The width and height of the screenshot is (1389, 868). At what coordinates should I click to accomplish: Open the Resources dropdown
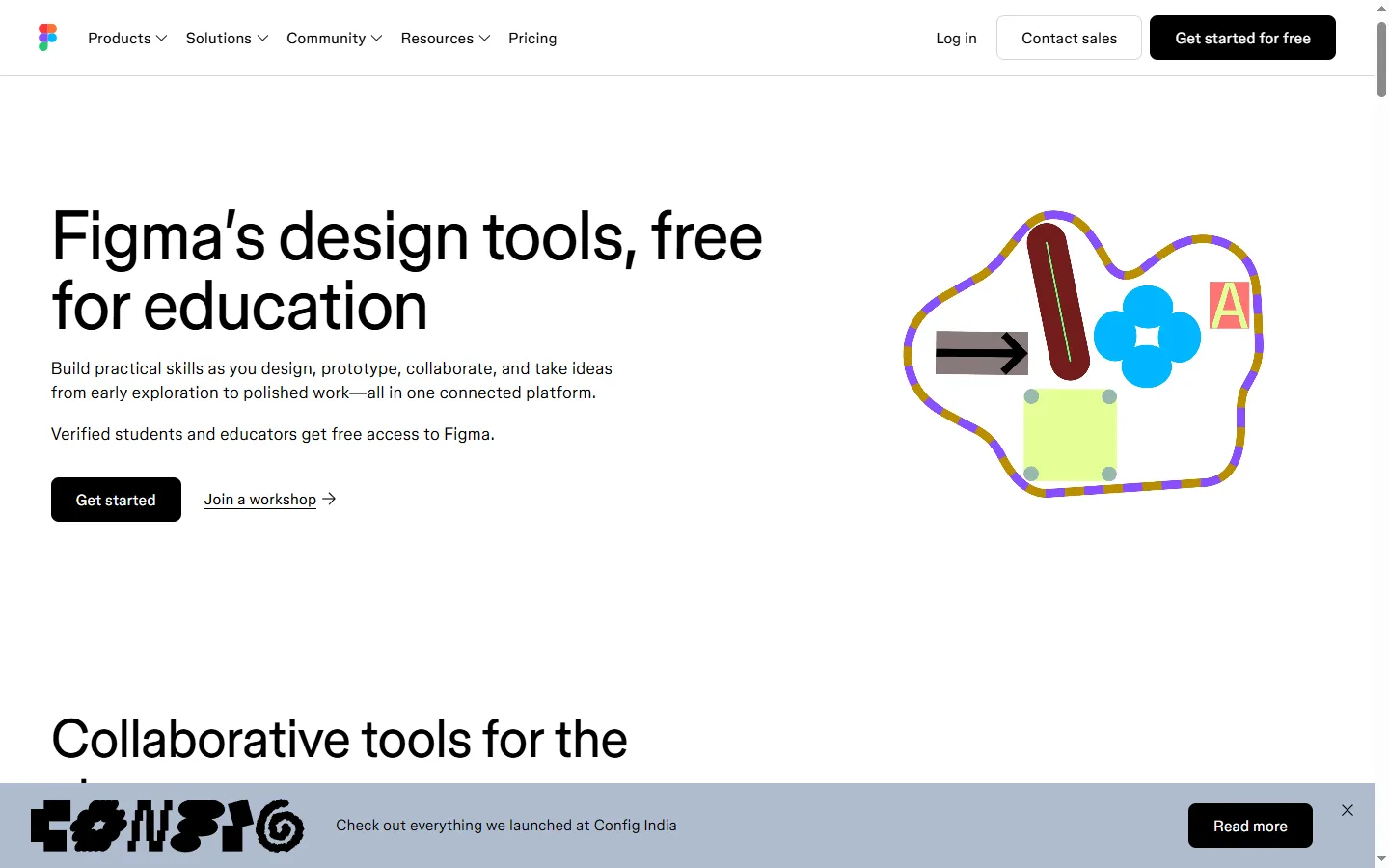[446, 38]
